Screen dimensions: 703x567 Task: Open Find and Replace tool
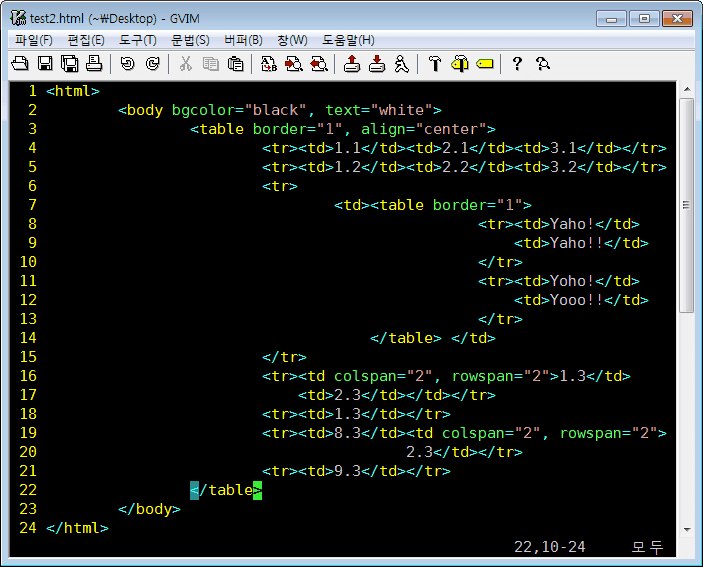click(x=269, y=64)
